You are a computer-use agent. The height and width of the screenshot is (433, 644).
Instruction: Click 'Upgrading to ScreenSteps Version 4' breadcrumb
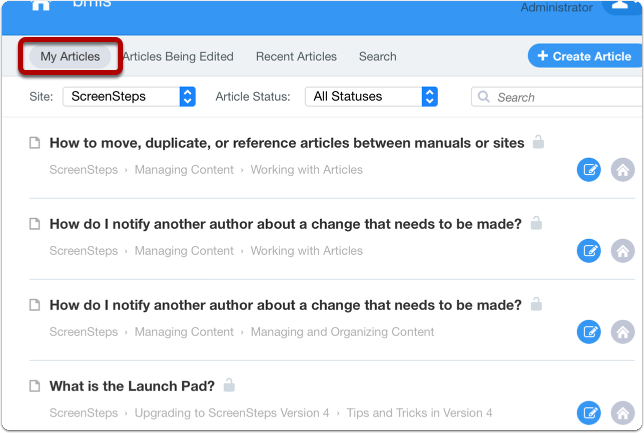[232, 413]
